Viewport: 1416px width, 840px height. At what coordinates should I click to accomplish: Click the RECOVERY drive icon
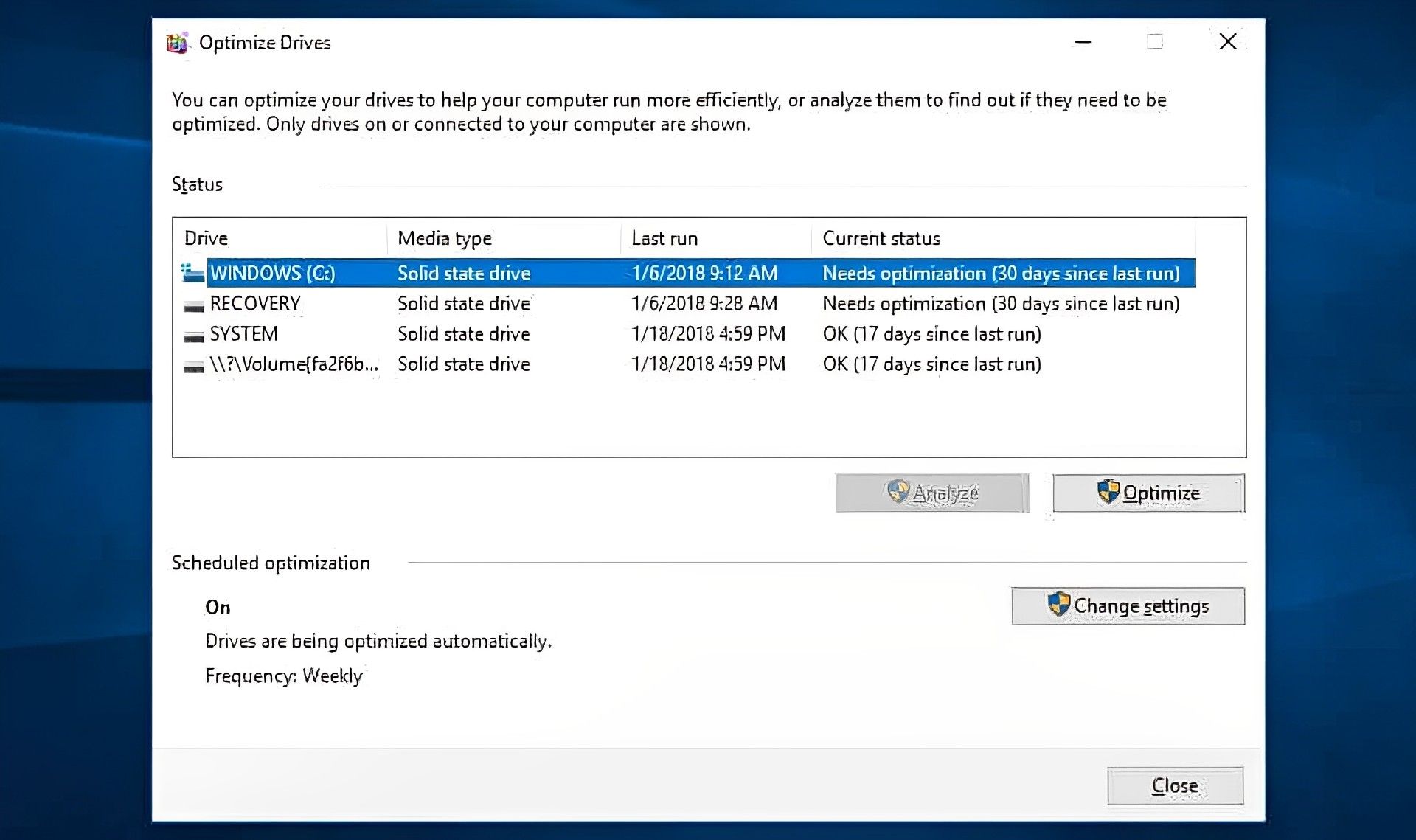194,305
